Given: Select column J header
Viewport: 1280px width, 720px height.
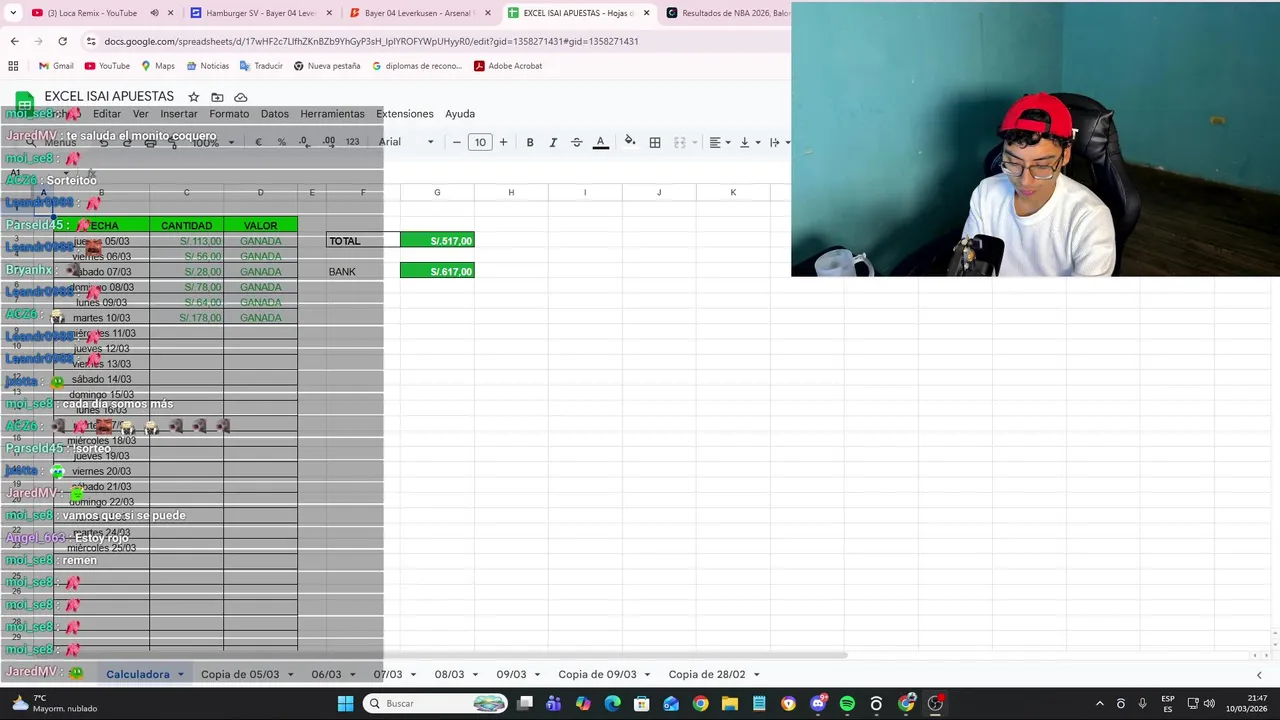Looking at the screenshot, I should coord(659,192).
